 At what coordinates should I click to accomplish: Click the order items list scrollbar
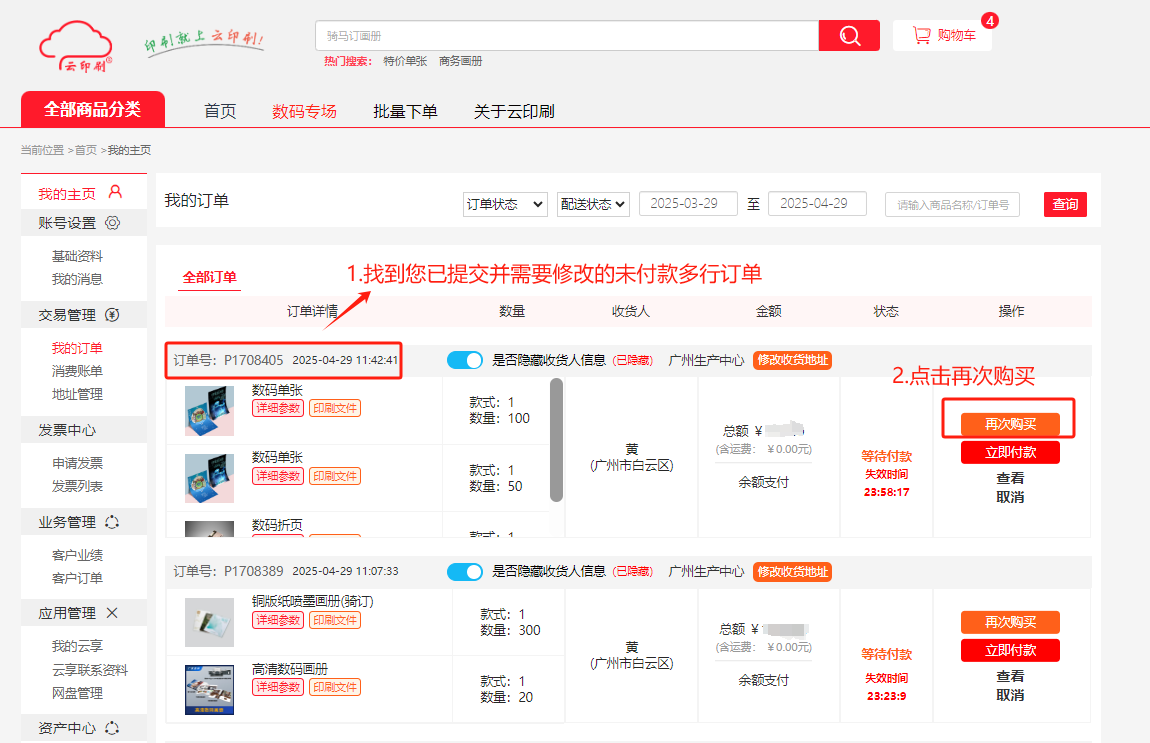(x=556, y=438)
